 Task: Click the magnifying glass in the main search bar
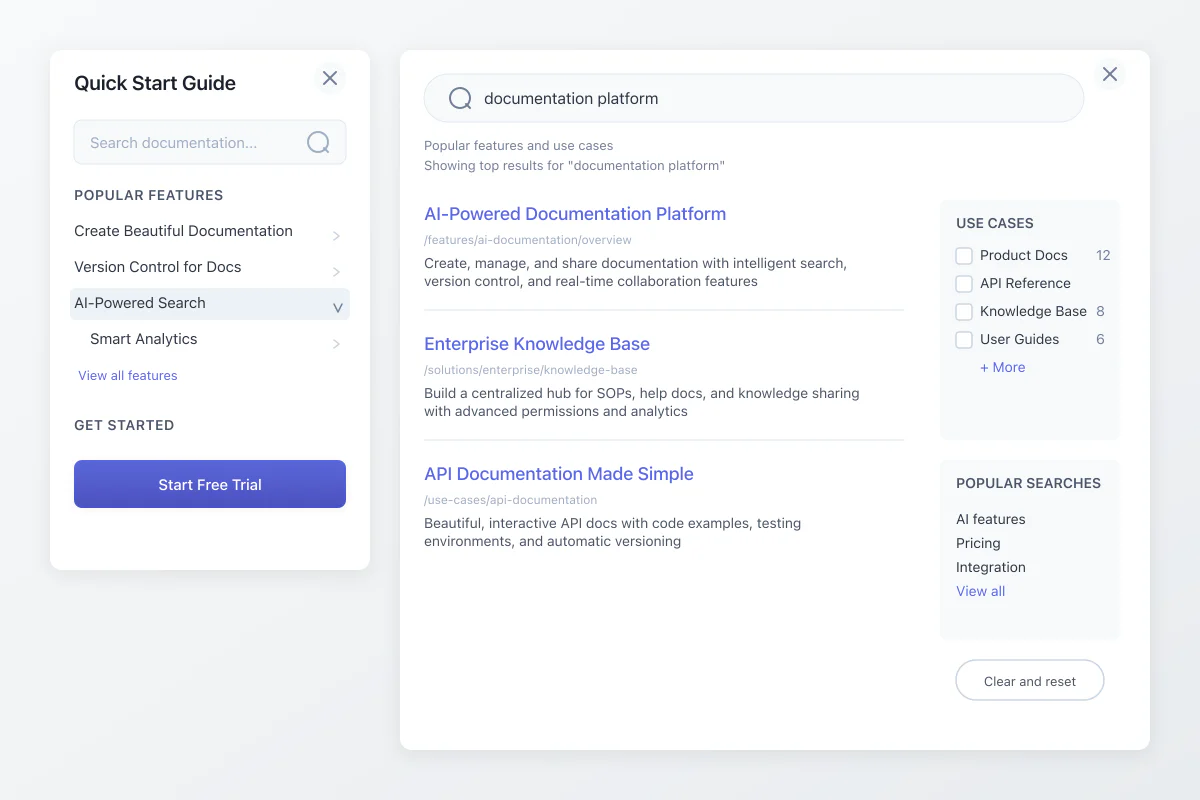[460, 98]
